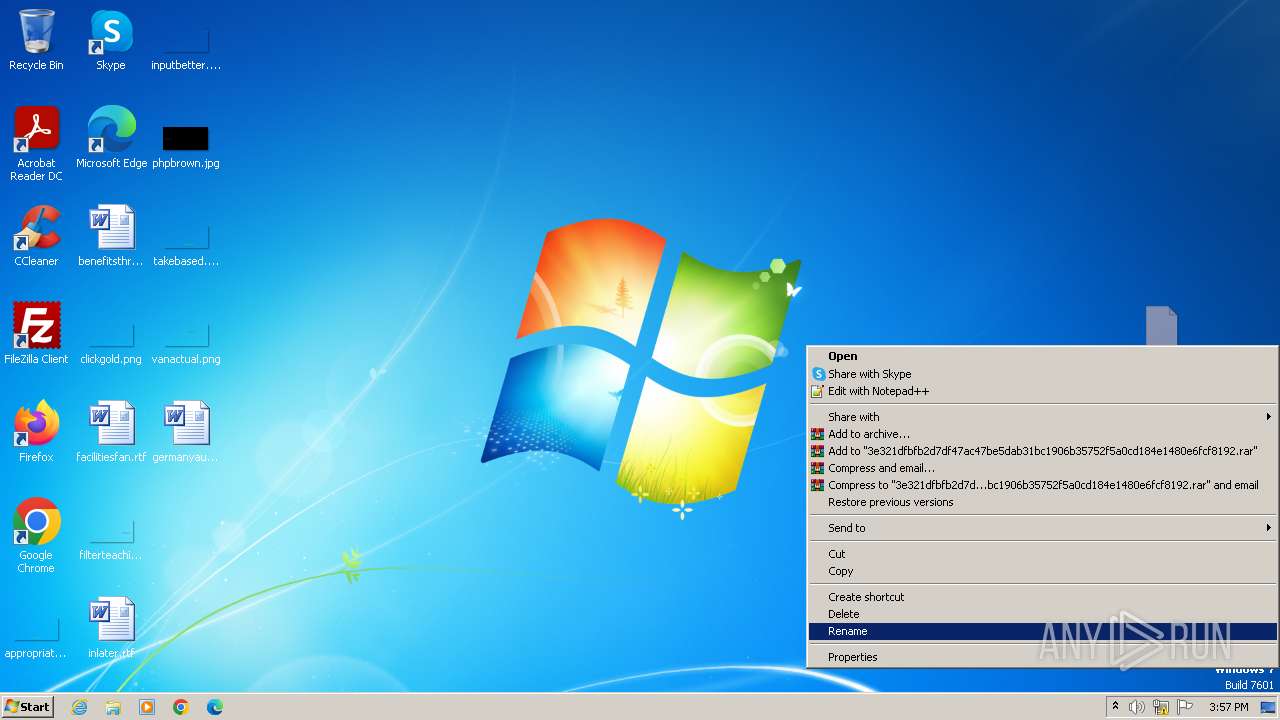Select the Microsoft Edge desktop shortcut

point(111,138)
